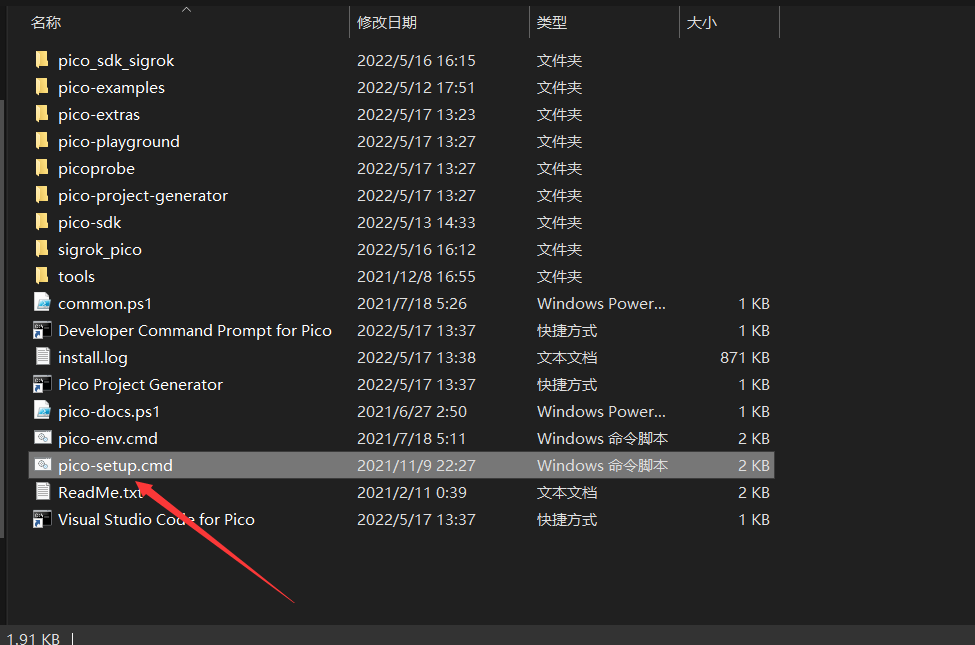Select the sigrok_pico name text
Viewport: 975px width, 645px height.
click(100, 250)
